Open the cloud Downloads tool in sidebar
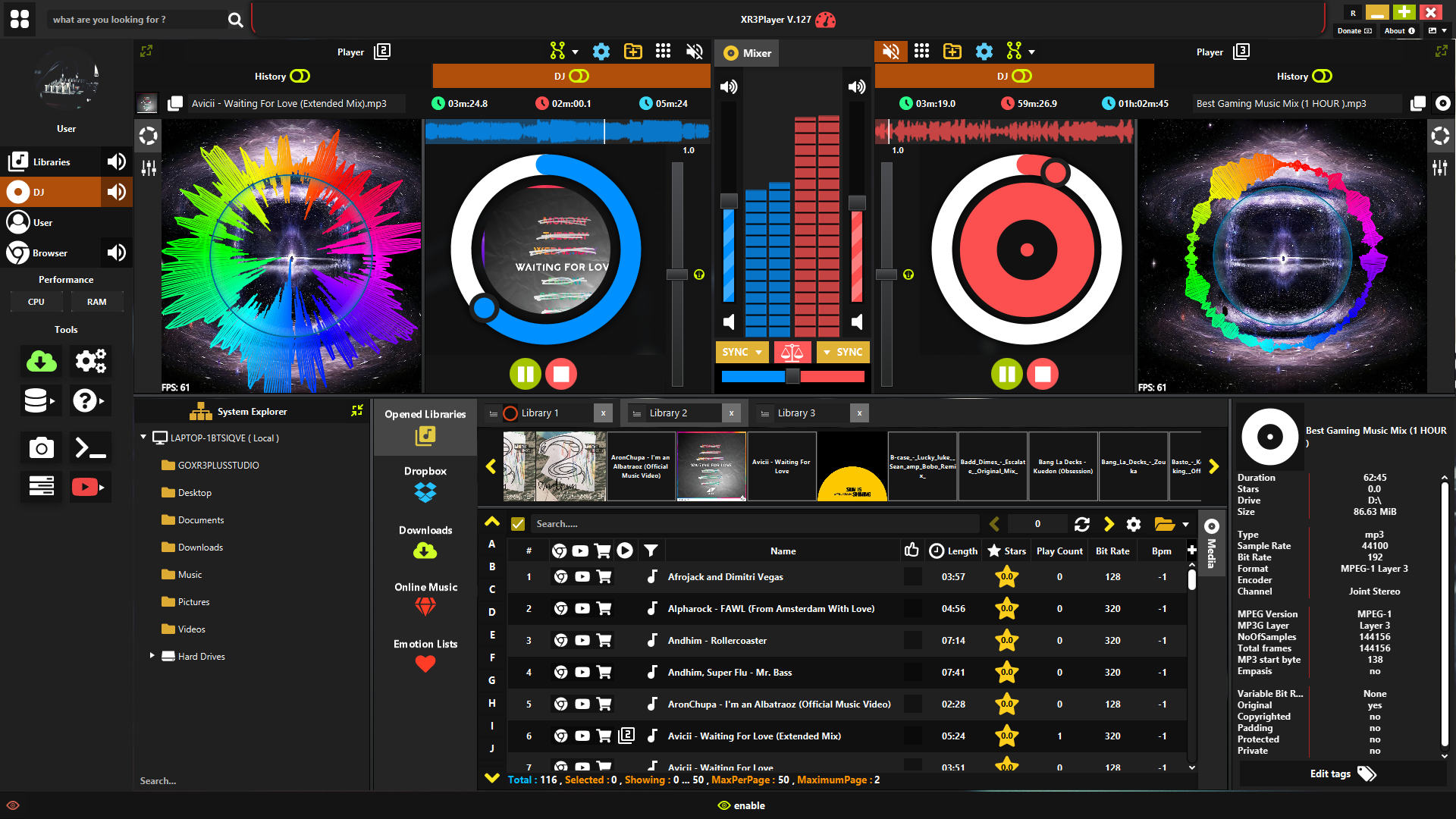This screenshot has height=819, width=1456. [x=40, y=362]
